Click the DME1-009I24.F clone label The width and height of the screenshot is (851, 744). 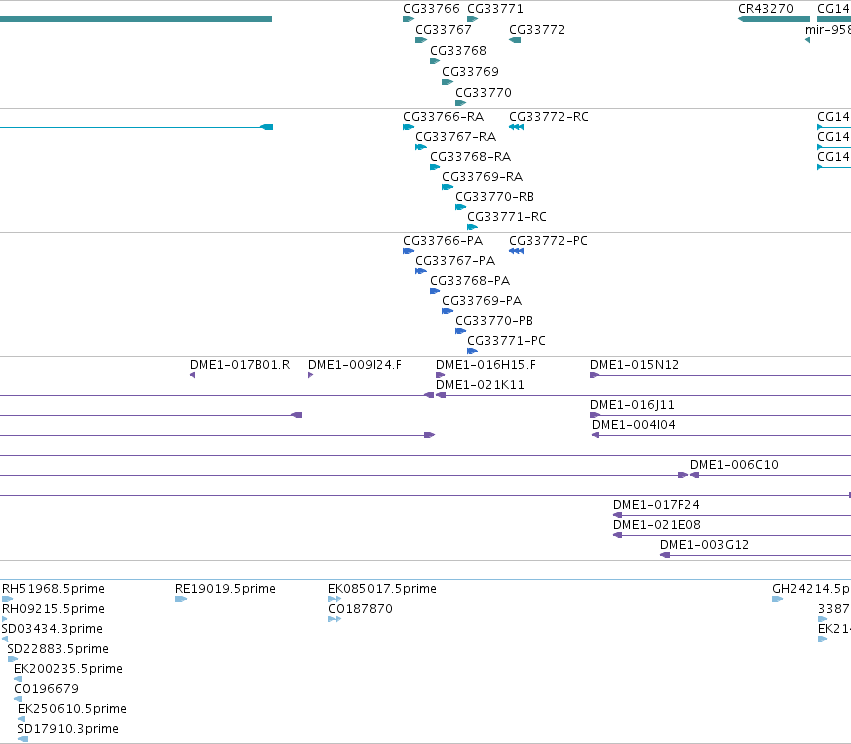click(355, 365)
